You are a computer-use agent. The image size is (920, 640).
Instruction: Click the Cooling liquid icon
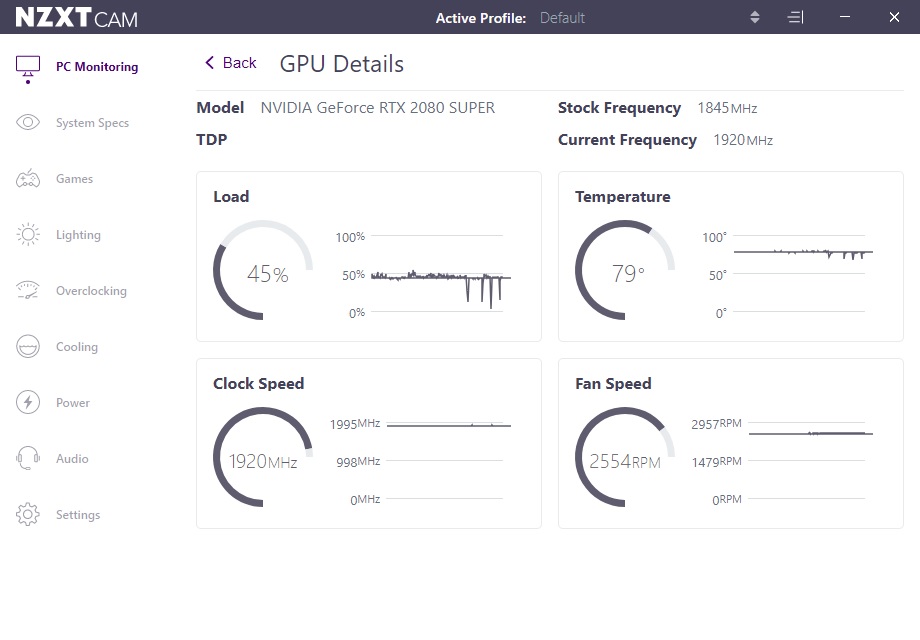point(28,347)
